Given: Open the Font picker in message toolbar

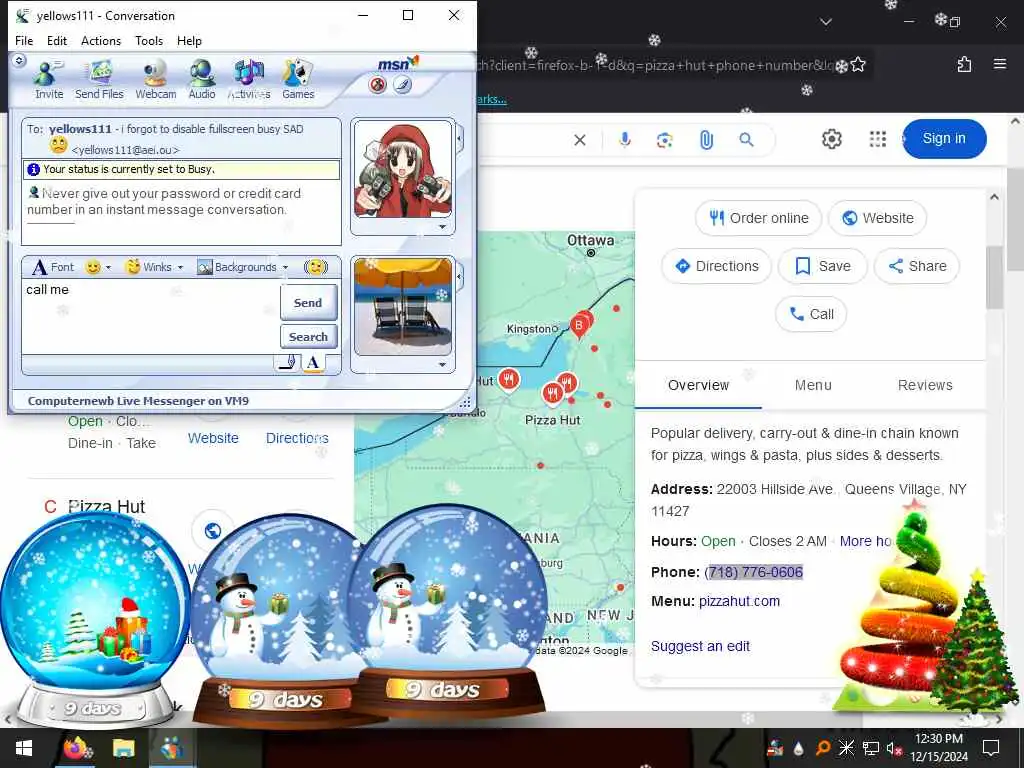Looking at the screenshot, I should point(54,267).
